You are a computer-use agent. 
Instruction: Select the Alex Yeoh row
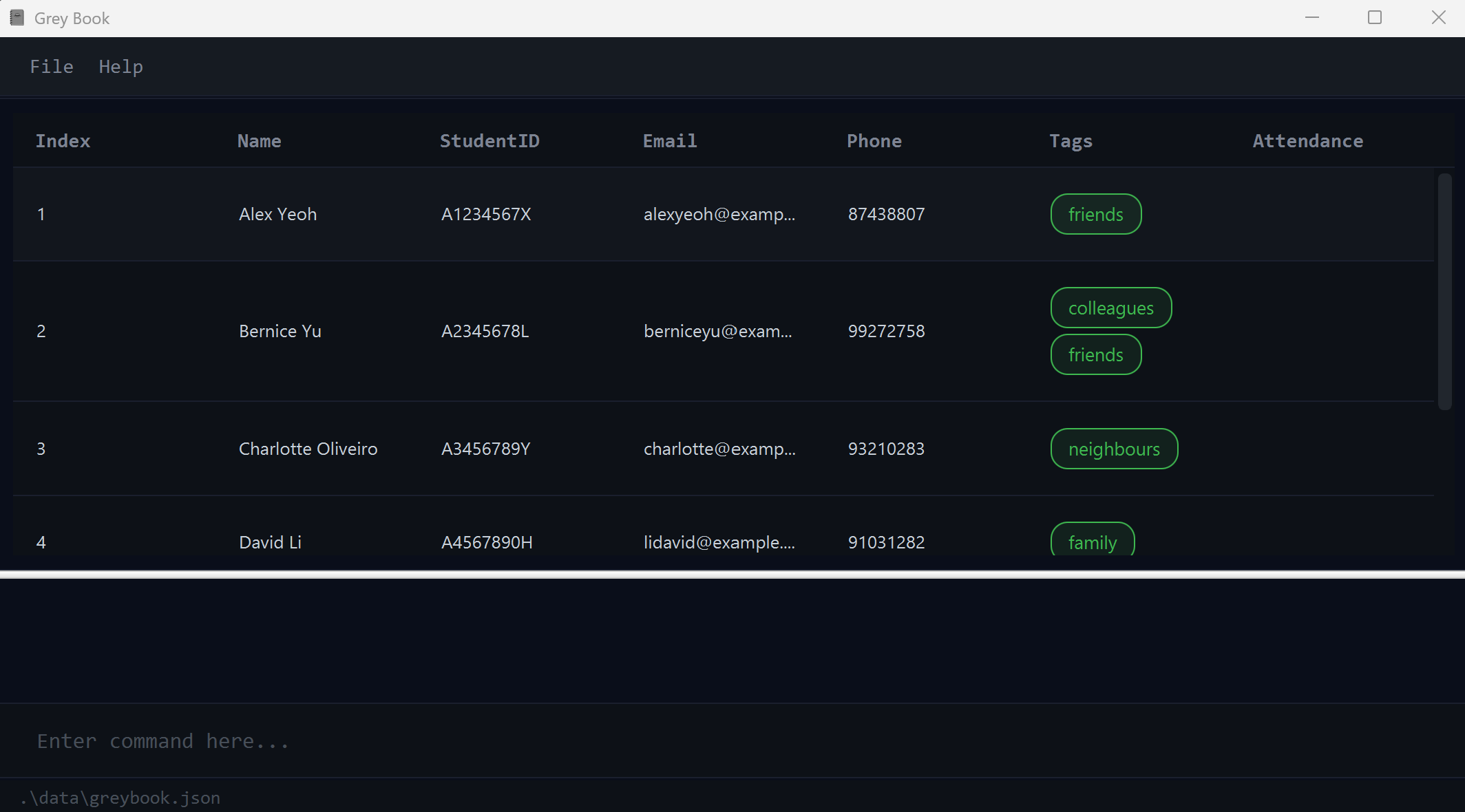[277, 215]
